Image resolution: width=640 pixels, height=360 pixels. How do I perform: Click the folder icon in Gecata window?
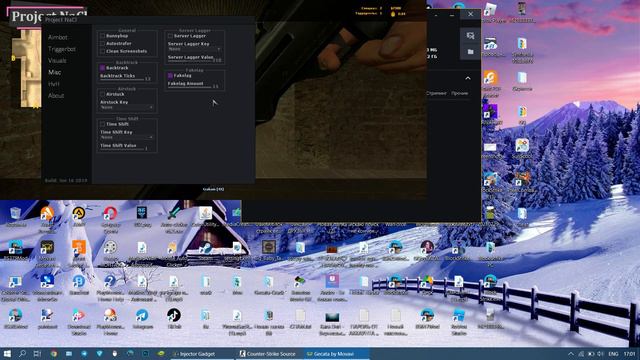point(470,52)
